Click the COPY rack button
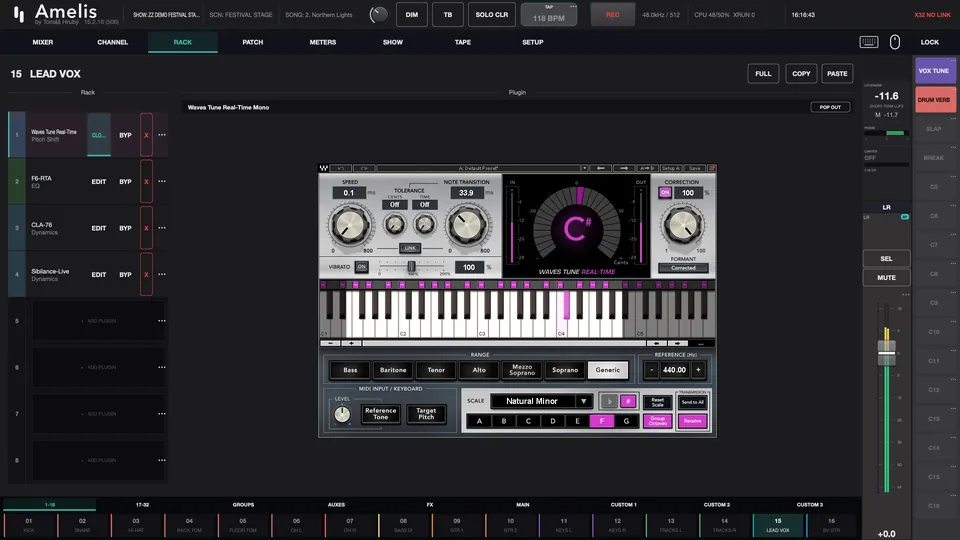This screenshot has height=540, width=960. point(801,73)
